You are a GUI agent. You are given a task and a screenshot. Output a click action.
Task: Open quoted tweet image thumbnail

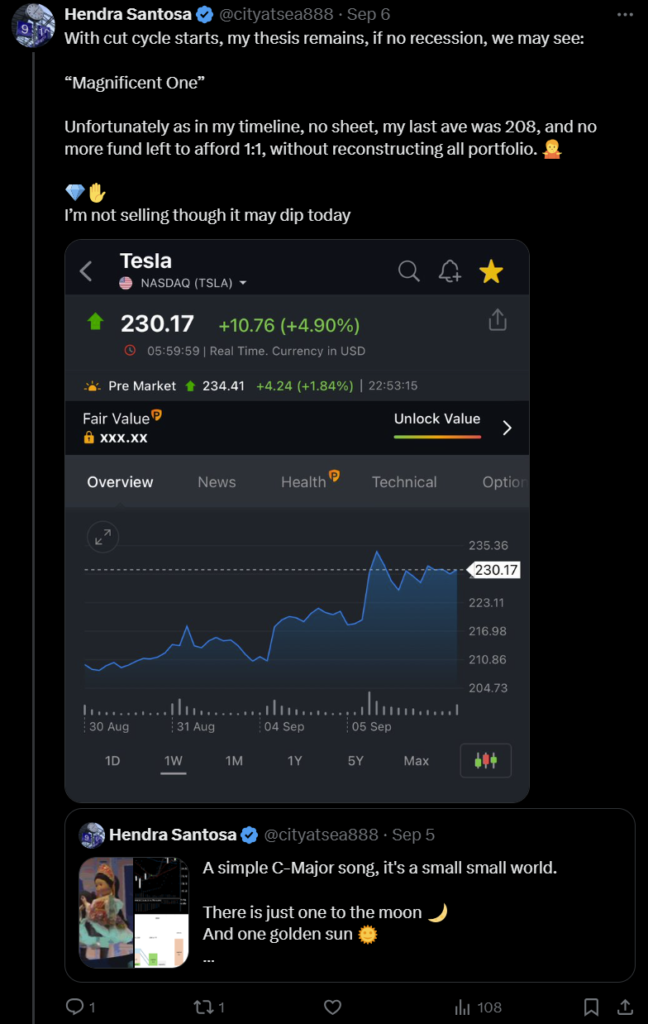point(134,912)
